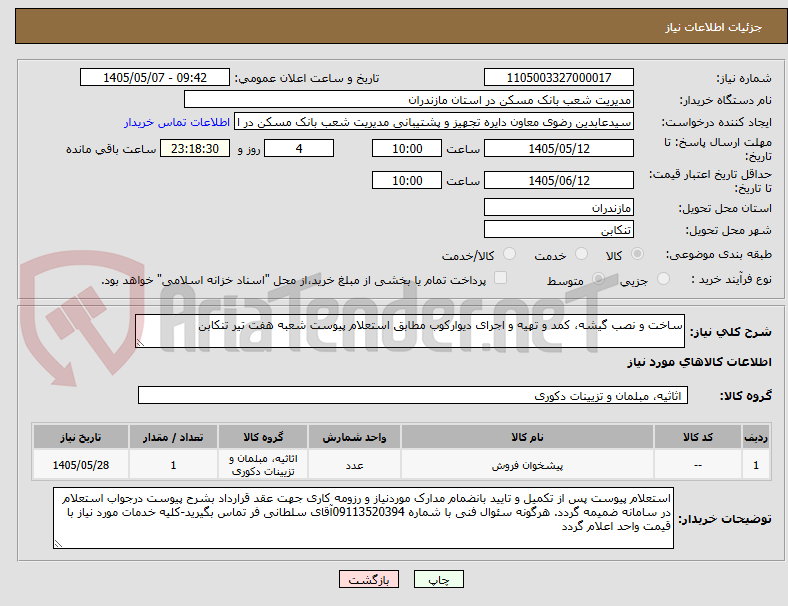Click the اطلاعات کالاهای مورد نیاز heading

tap(699, 362)
